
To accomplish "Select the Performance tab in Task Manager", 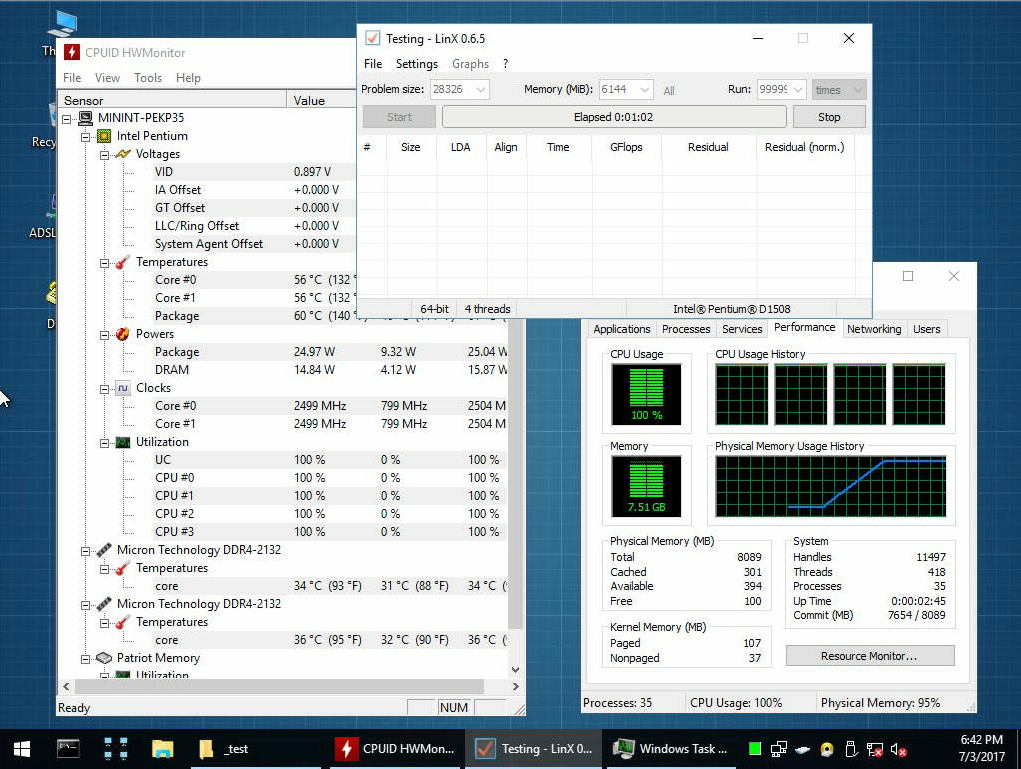I will (805, 328).
